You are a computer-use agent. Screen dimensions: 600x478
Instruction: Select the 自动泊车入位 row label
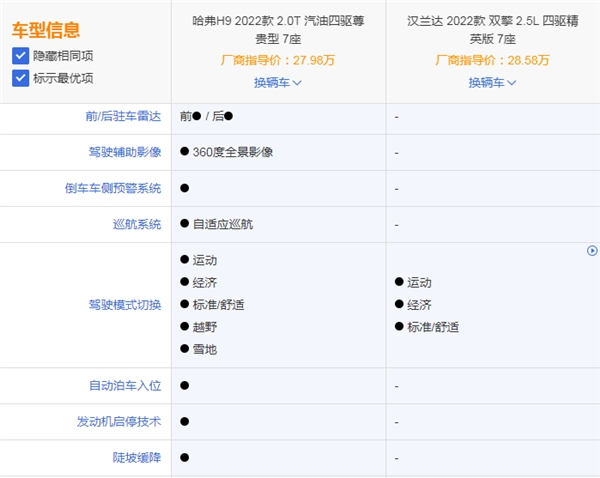pyautogui.click(x=124, y=385)
